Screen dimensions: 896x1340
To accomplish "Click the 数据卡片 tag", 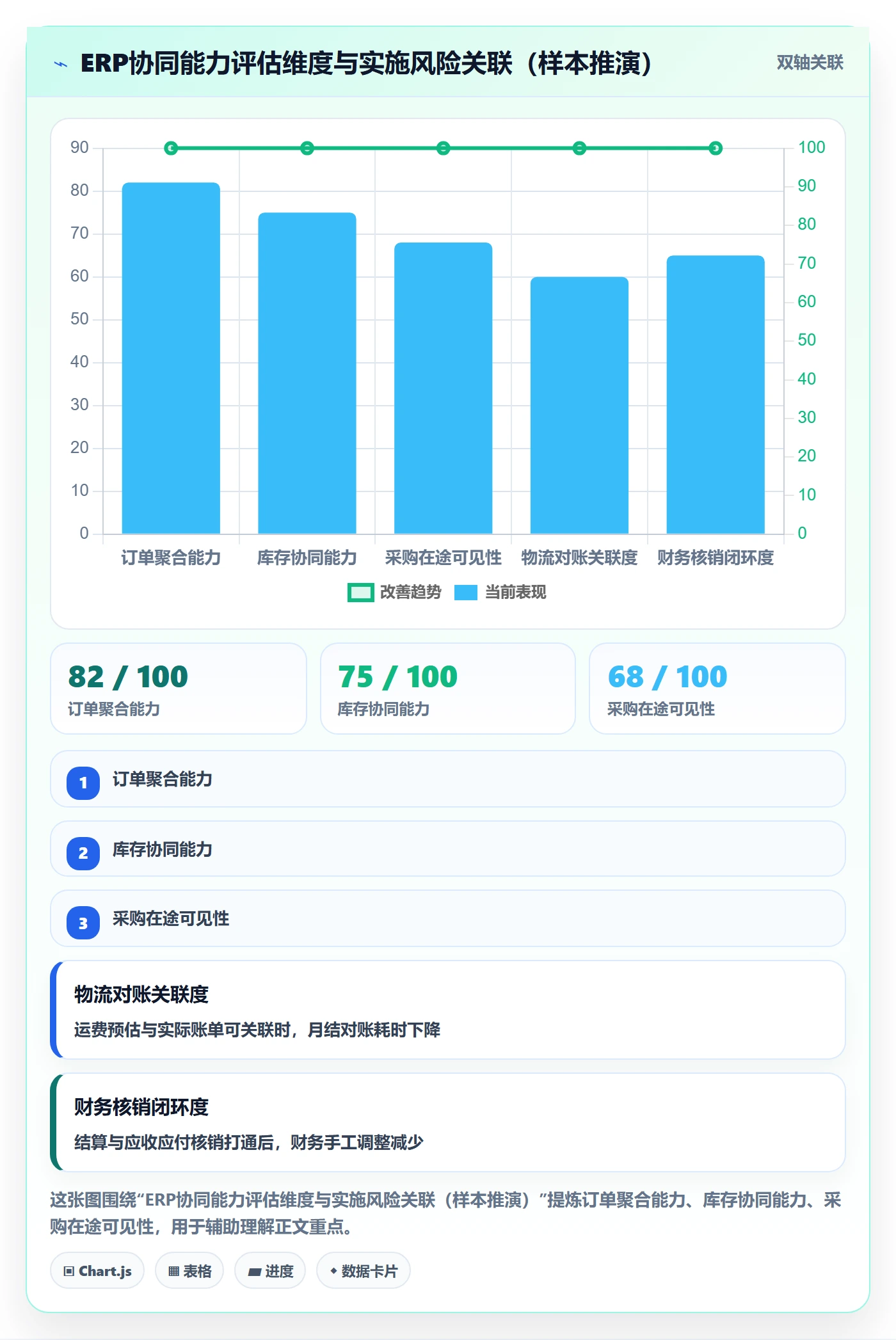I will (364, 1271).
